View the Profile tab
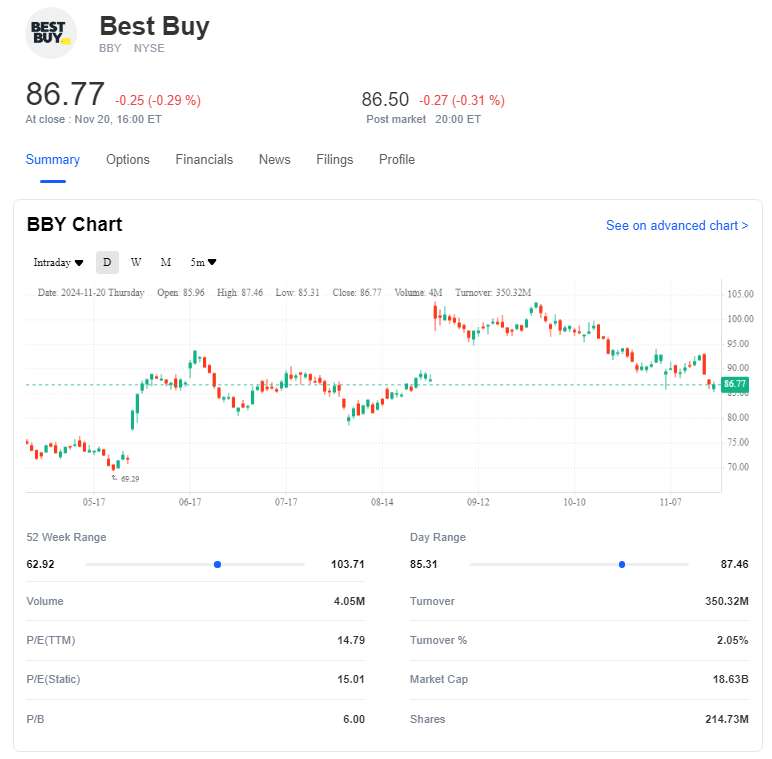This screenshot has height=759, width=772. (397, 160)
